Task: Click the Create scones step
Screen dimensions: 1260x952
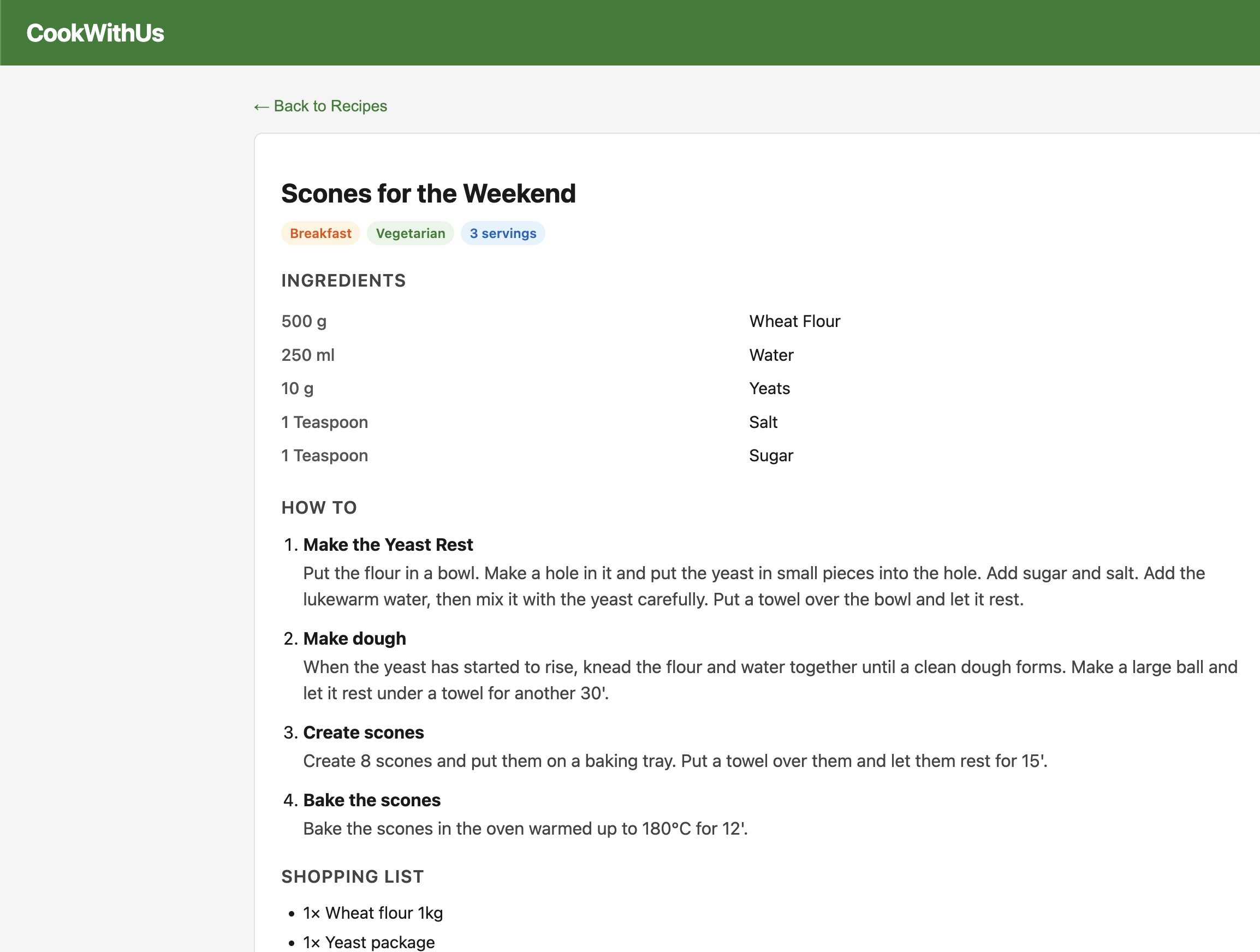Action: coord(364,732)
